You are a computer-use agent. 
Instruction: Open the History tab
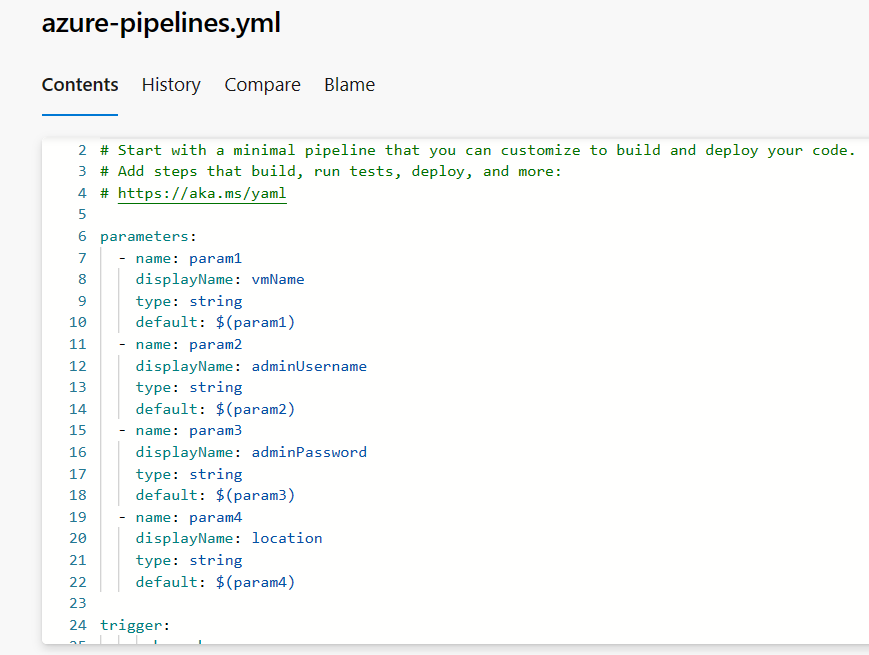(171, 85)
